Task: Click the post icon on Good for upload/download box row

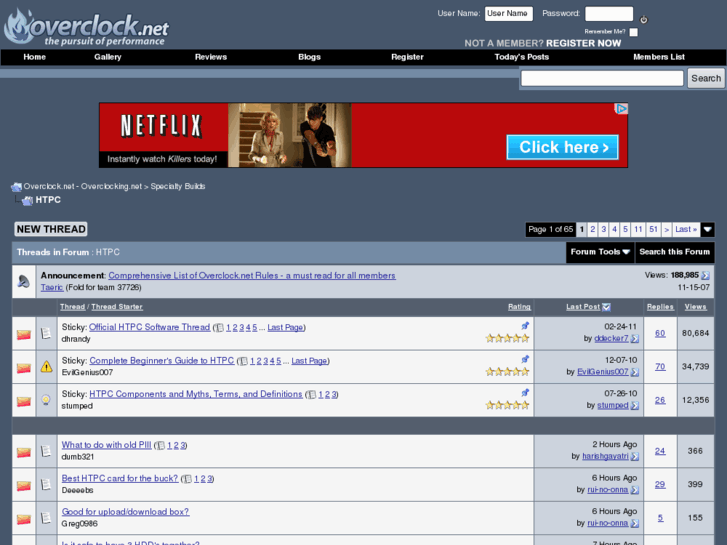Action: click(46, 518)
